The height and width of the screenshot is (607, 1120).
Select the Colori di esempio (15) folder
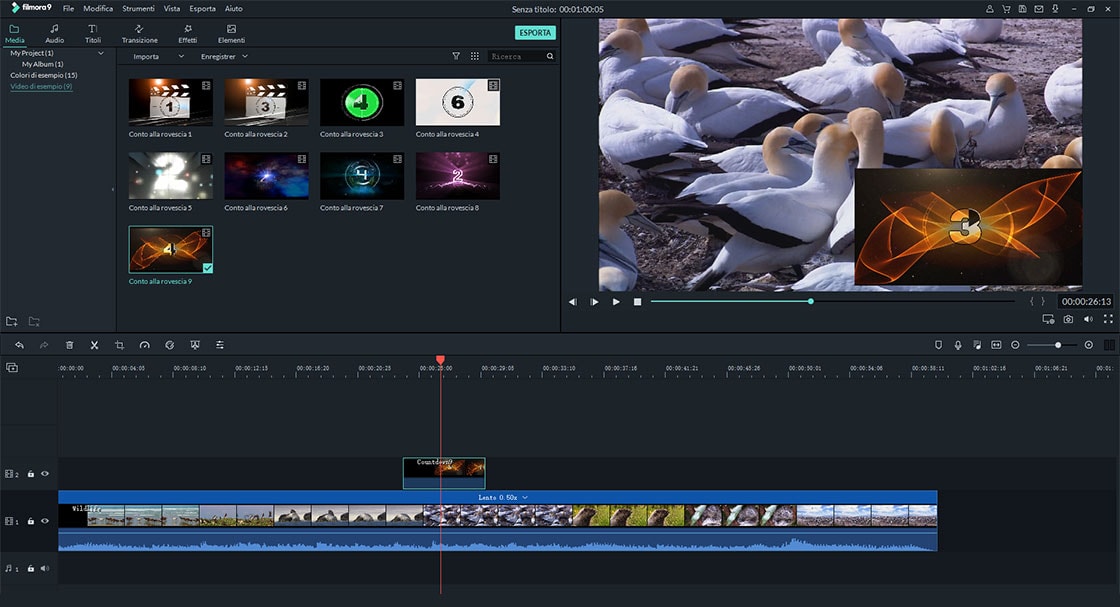[x=44, y=75]
